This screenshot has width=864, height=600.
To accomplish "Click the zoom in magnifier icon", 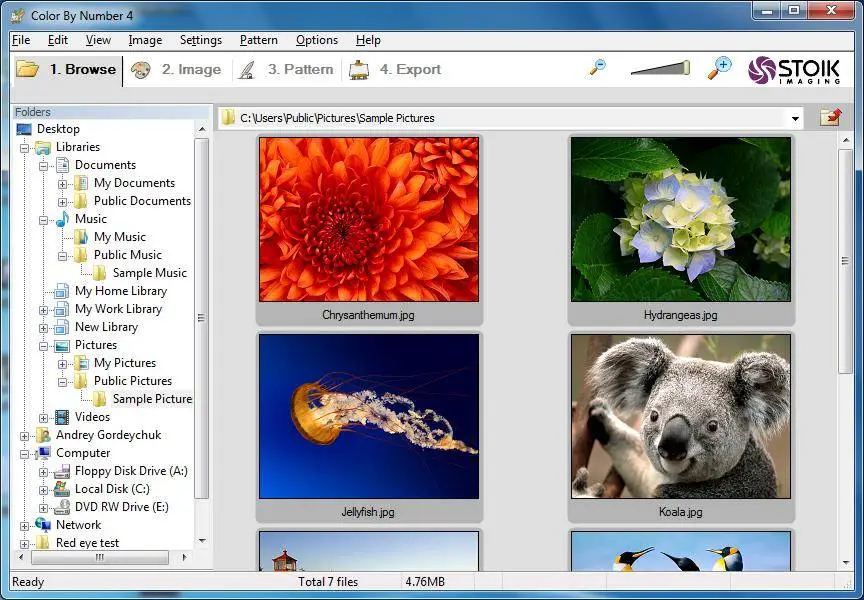I will [x=719, y=68].
